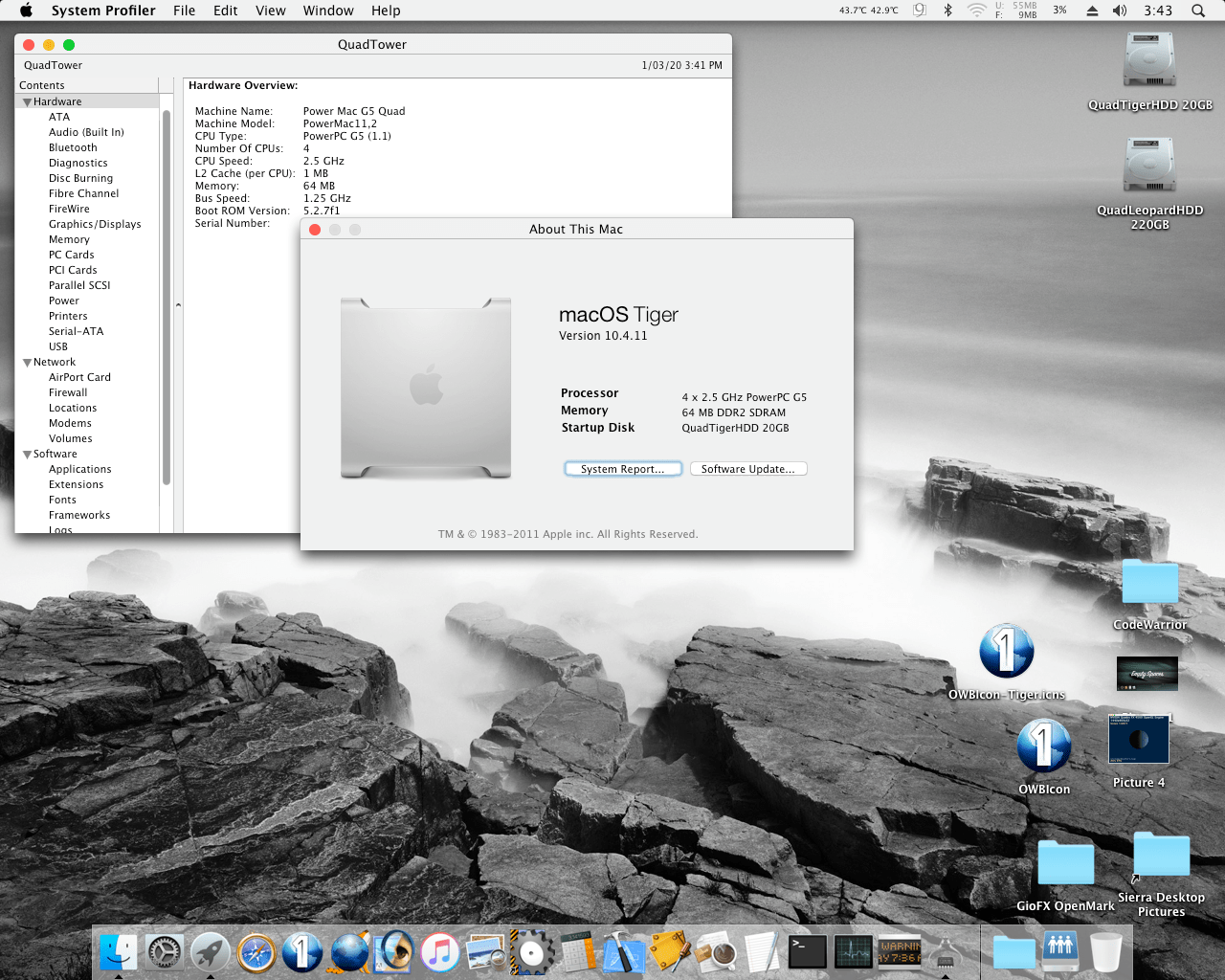Screen dimensions: 1225x980
Task: Collapse the Hardware section triangle
Action: (27, 101)
